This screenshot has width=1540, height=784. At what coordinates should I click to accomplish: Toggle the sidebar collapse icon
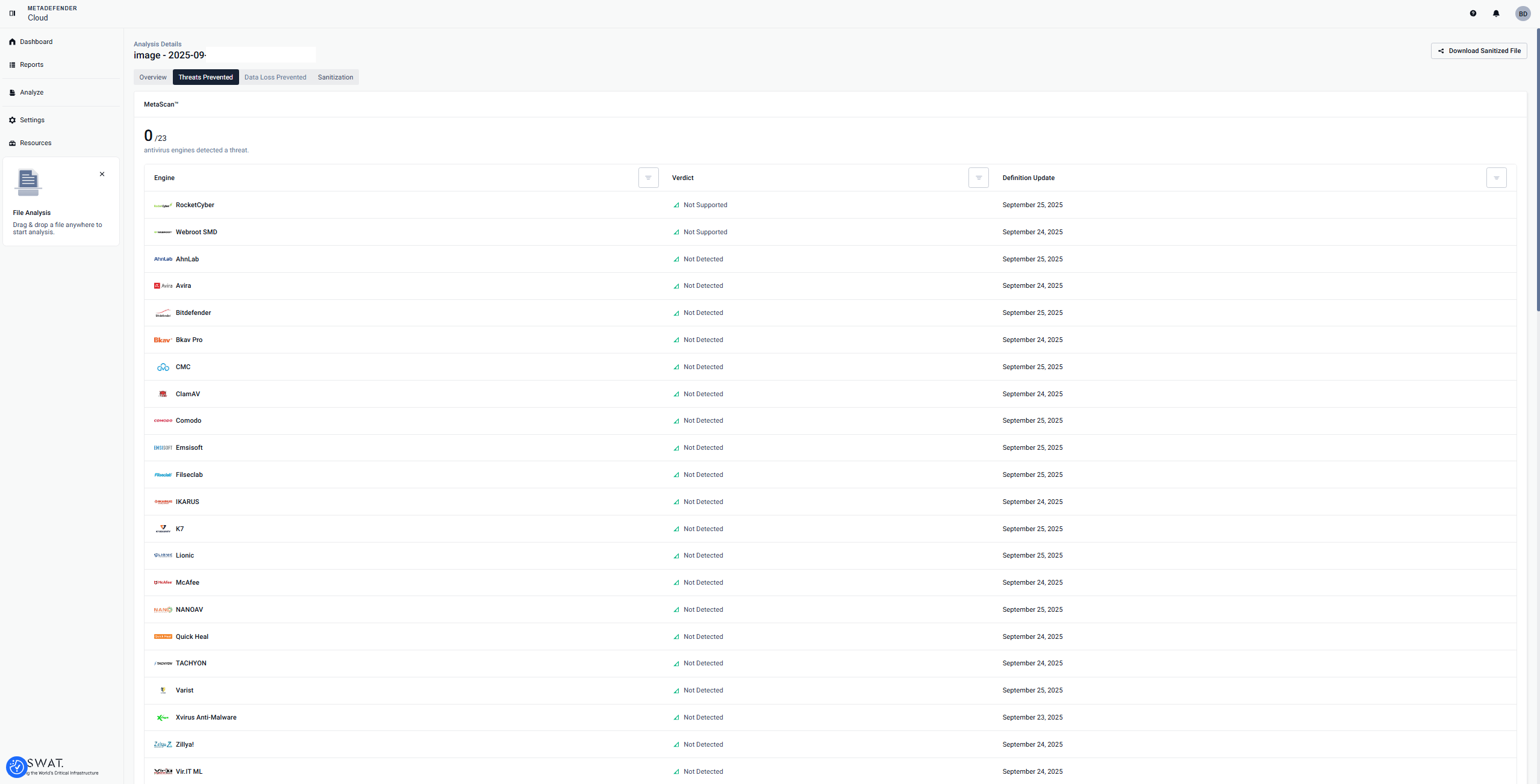(12, 13)
